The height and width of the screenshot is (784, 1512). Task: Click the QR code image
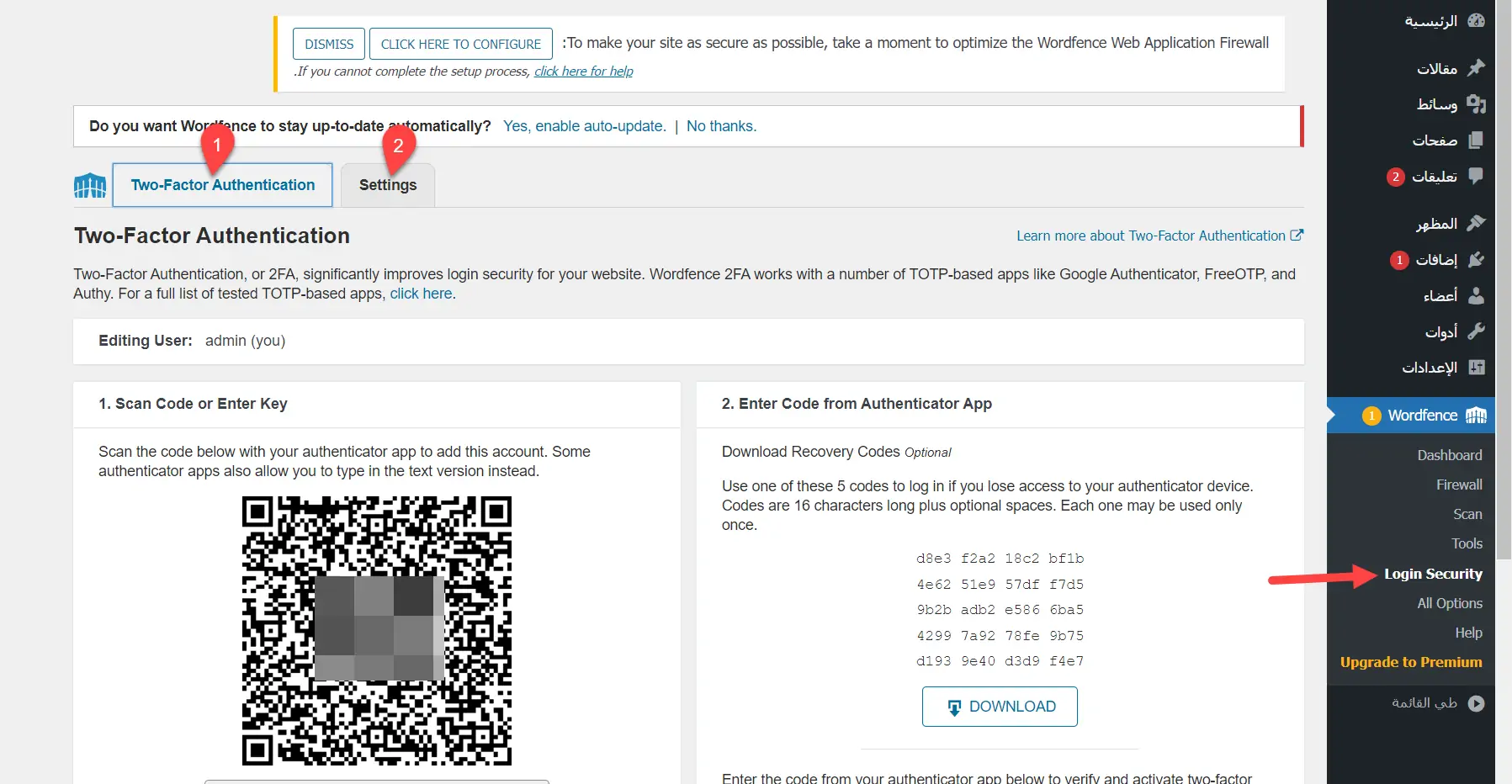(x=377, y=631)
